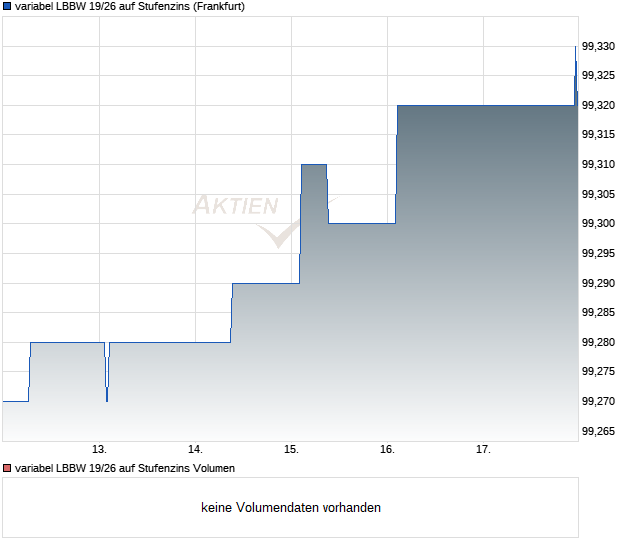Click the 99,330 price axis label
This screenshot has width=620, height=546.
[x=598, y=46]
